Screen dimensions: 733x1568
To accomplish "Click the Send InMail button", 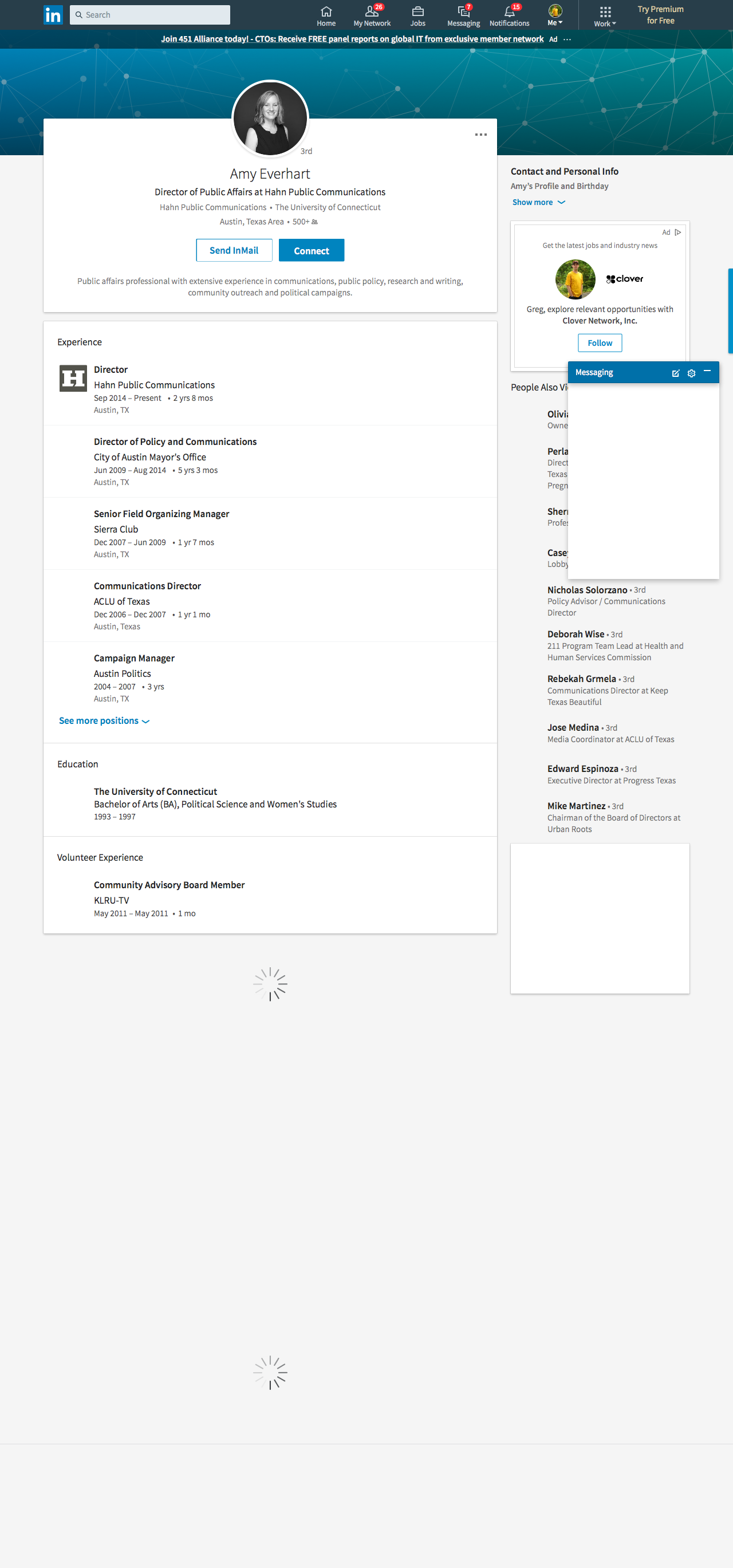I will pyautogui.click(x=234, y=250).
